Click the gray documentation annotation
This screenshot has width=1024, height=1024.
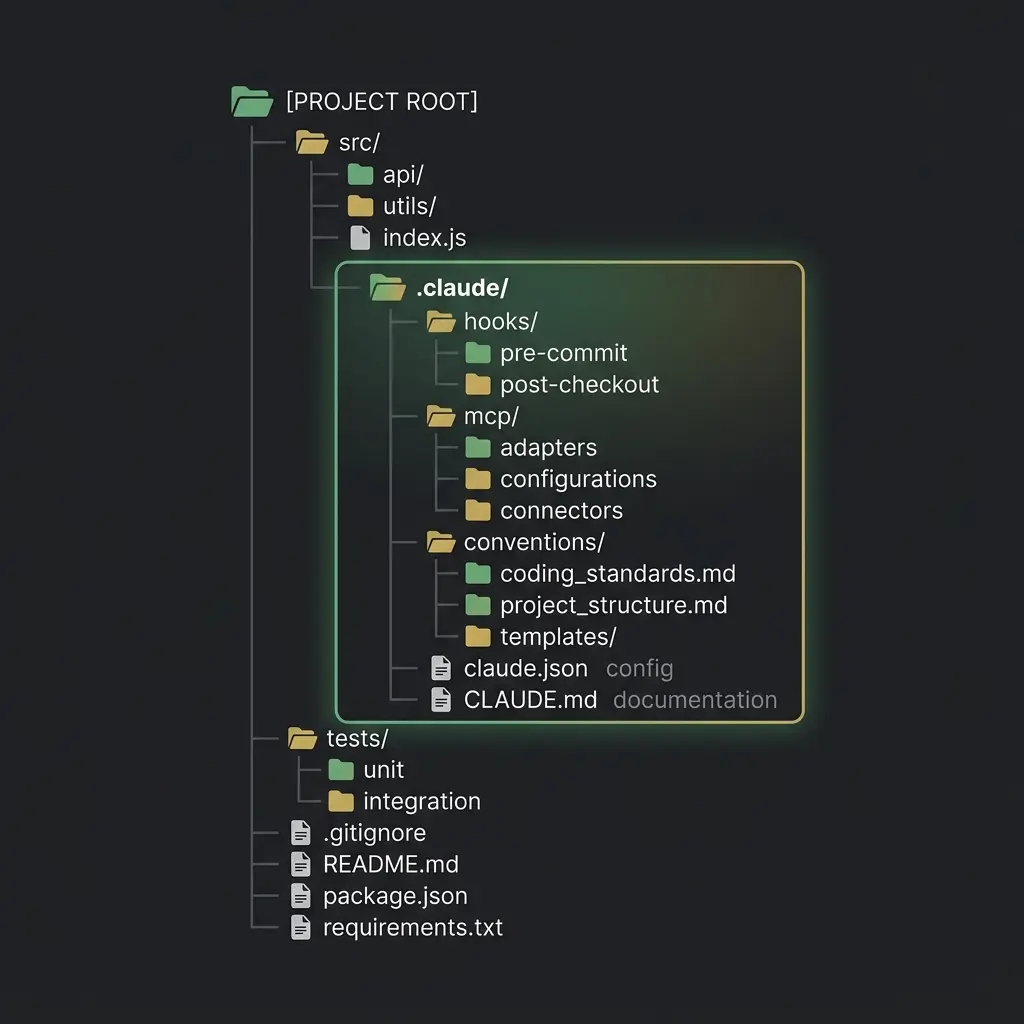(x=695, y=700)
